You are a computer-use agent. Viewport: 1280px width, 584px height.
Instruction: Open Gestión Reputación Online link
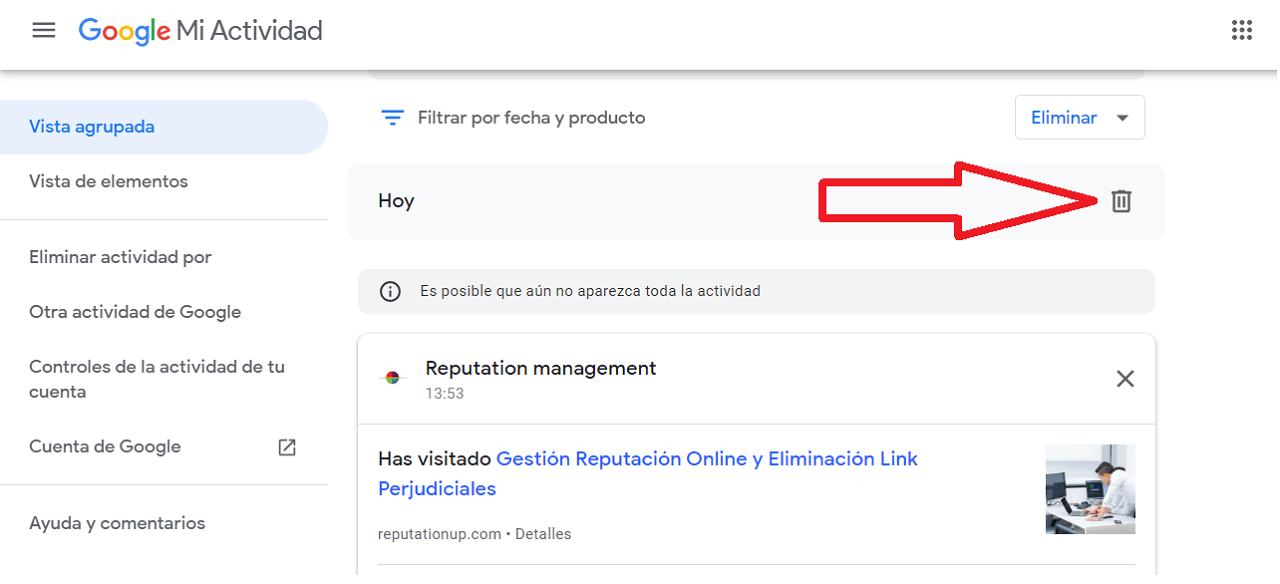tap(648, 474)
